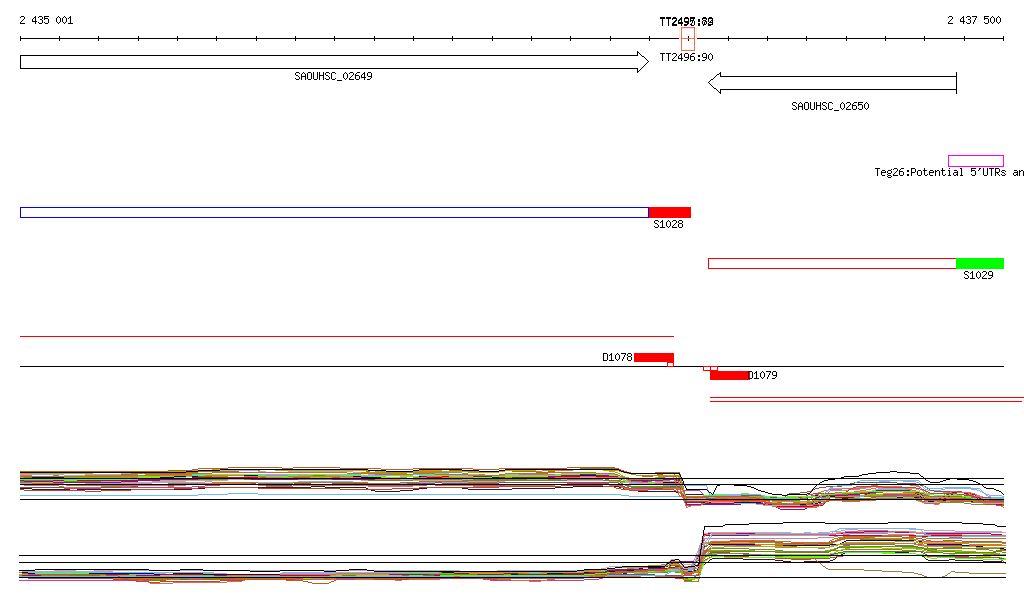
Task: Select the long red horizontal line above D1078
Action: pyautogui.click(x=346, y=337)
